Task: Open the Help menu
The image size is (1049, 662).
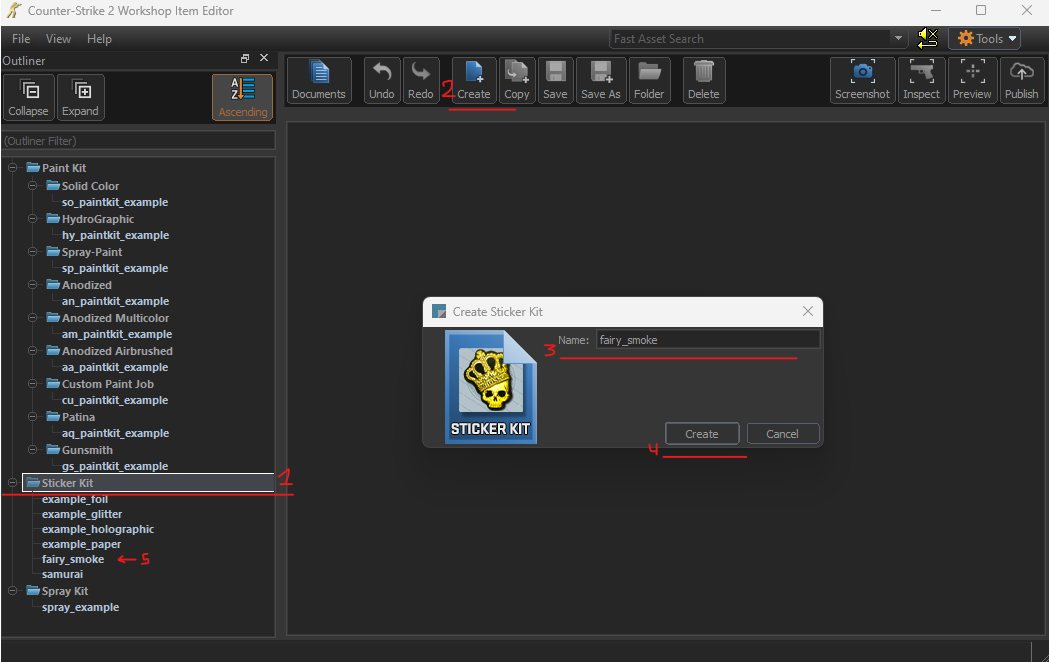Action: click(x=99, y=39)
